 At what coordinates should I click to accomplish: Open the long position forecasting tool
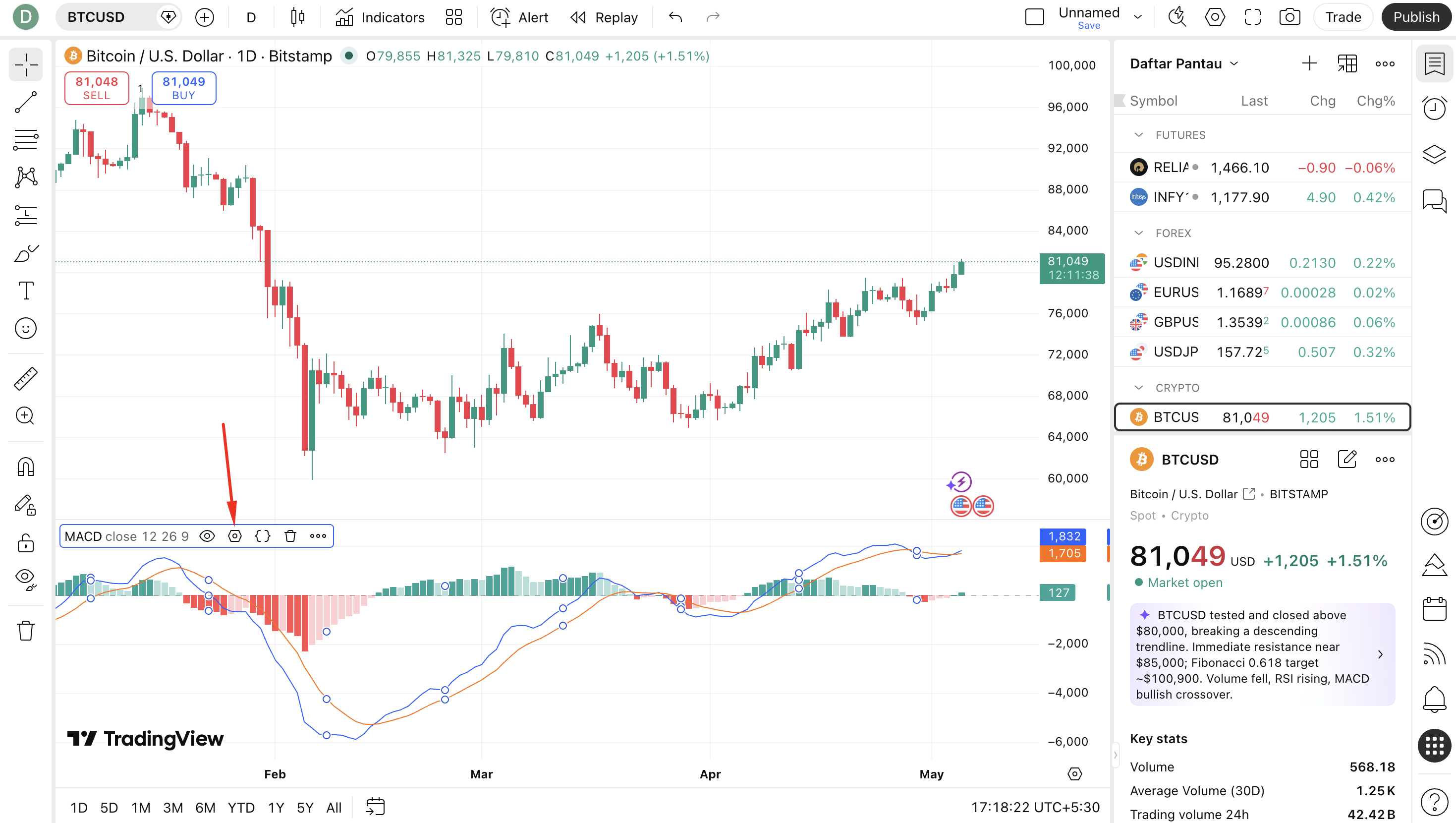coord(25,216)
